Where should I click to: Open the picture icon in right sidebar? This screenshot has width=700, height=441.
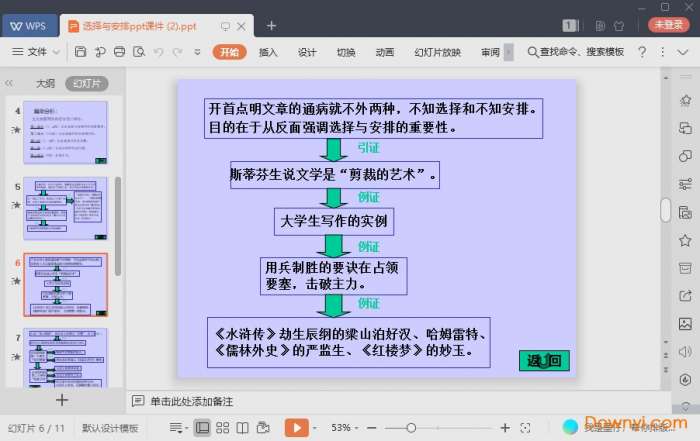pos(685,324)
